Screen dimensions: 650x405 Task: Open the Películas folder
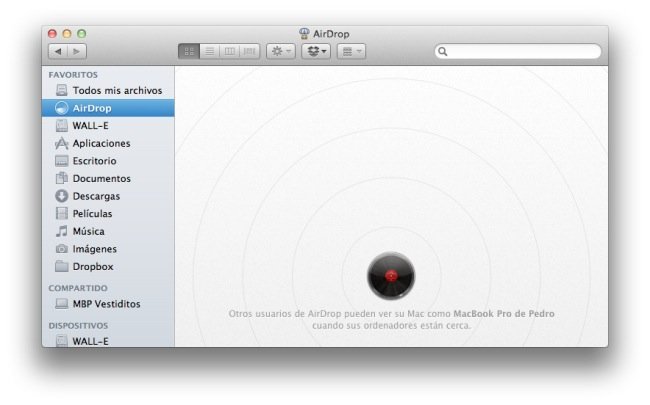[92, 214]
